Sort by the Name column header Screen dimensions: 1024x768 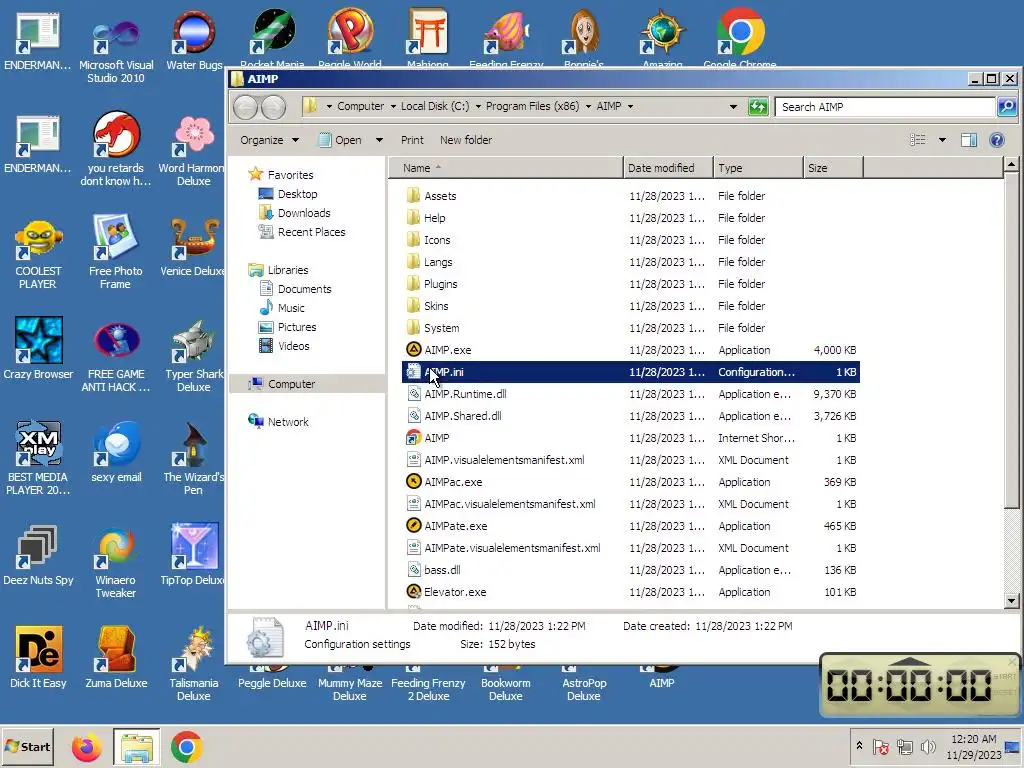click(x=507, y=168)
